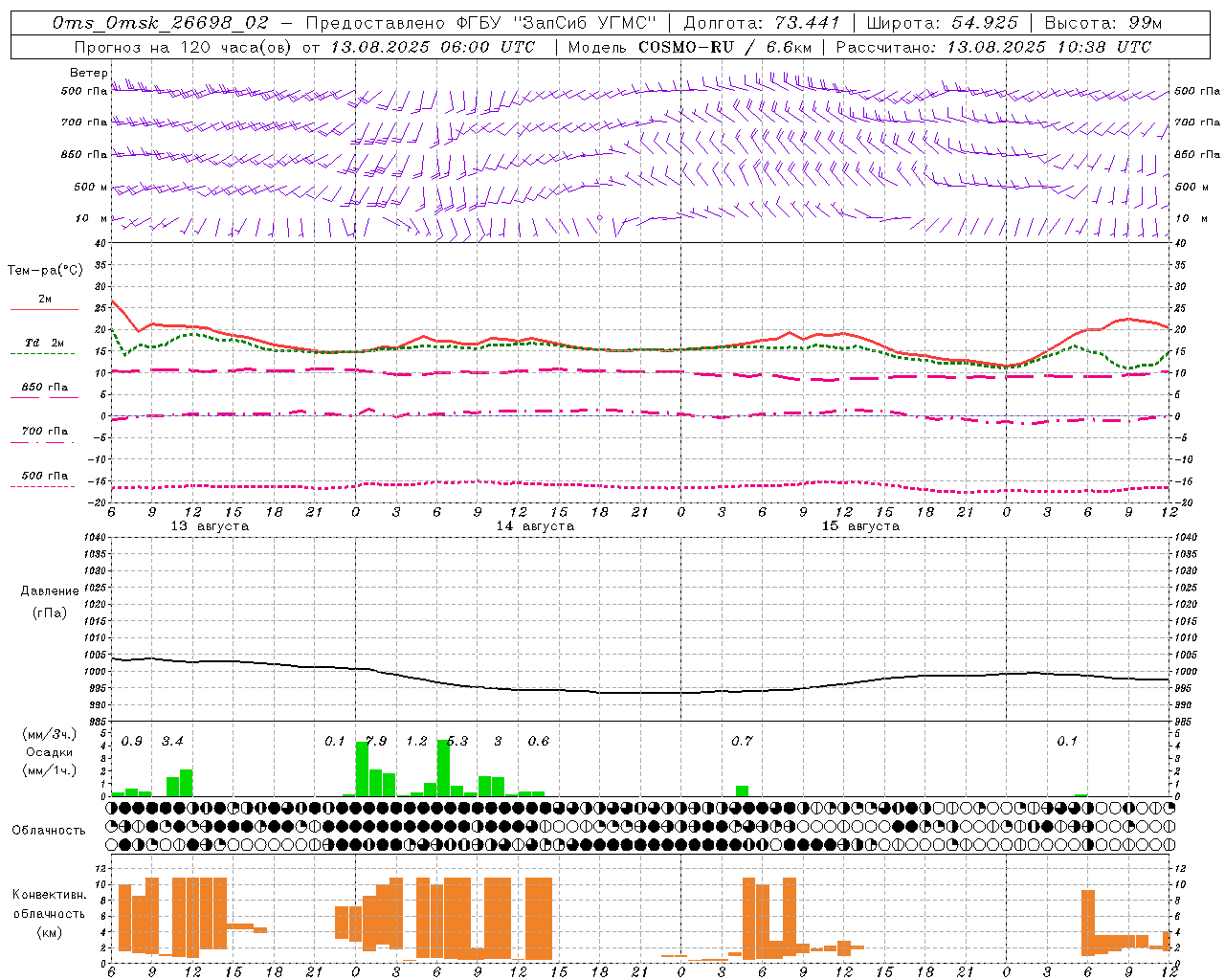Click the Долгота: 73.441 value
The height and width of the screenshot is (980, 1225).
762,23
